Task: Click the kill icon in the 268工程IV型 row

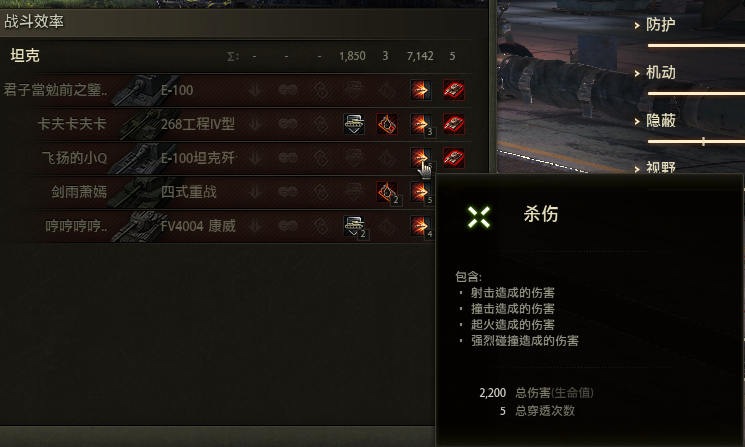Action: click(x=454, y=124)
